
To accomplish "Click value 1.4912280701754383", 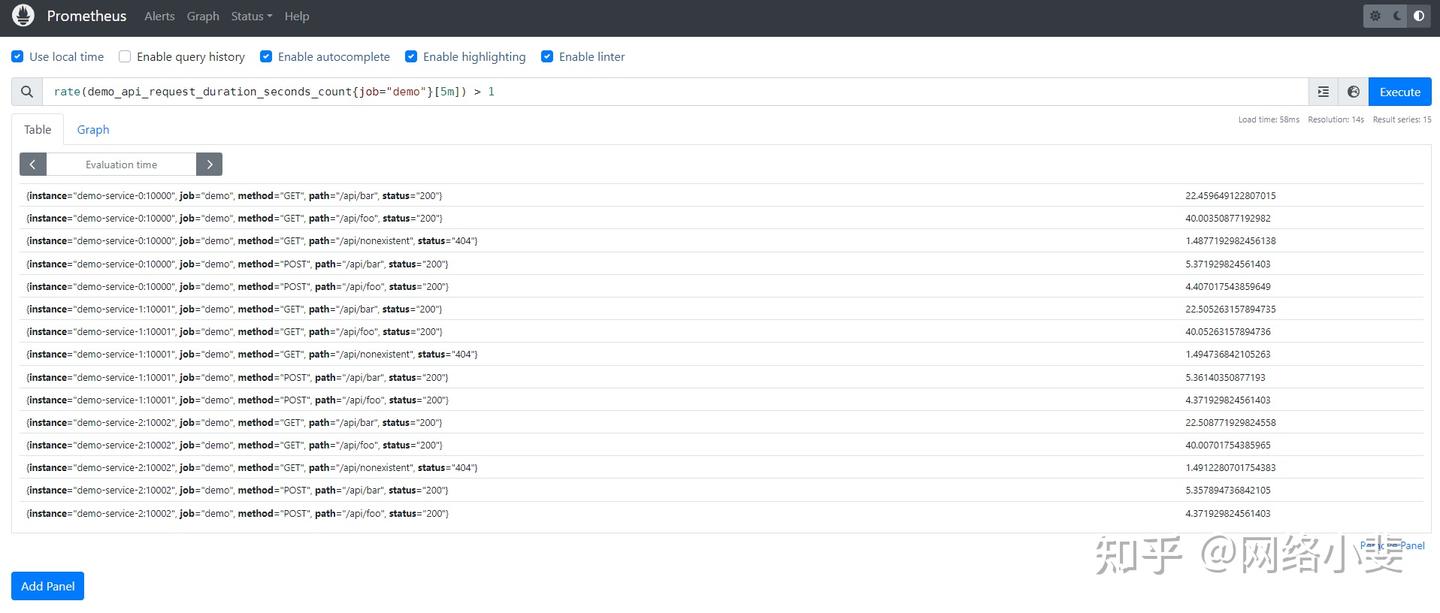I will 1230,468.
